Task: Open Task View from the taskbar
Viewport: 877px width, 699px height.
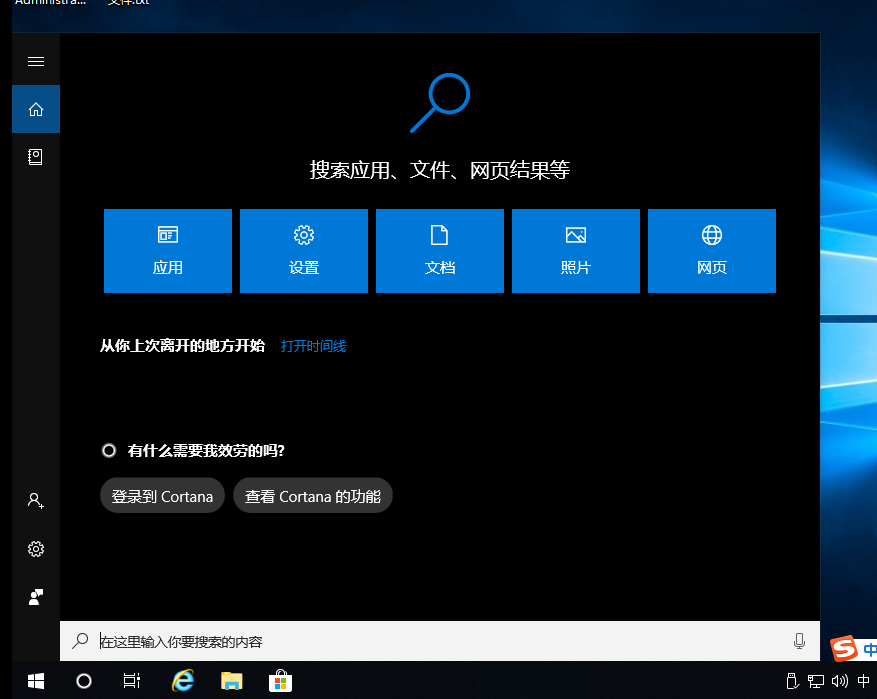Action: (x=132, y=681)
